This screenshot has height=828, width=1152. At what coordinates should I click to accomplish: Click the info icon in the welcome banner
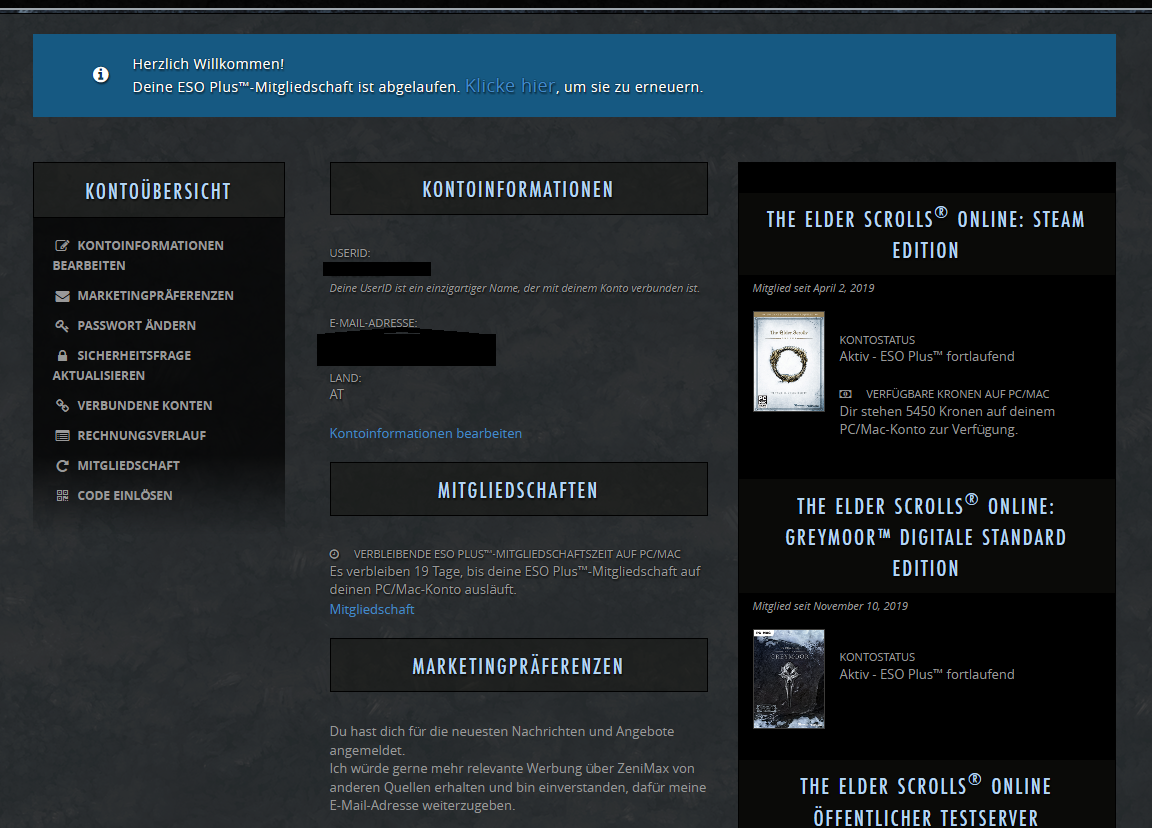tap(101, 75)
